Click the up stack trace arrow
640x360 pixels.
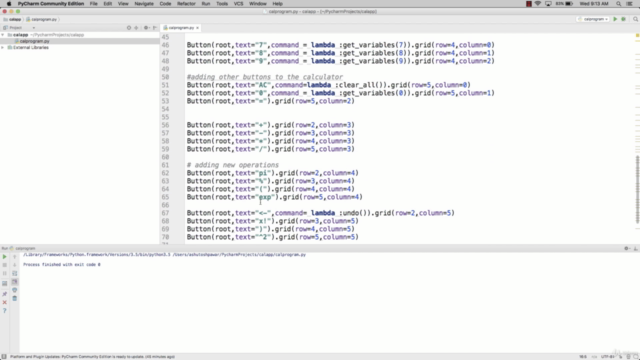point(15,257)
